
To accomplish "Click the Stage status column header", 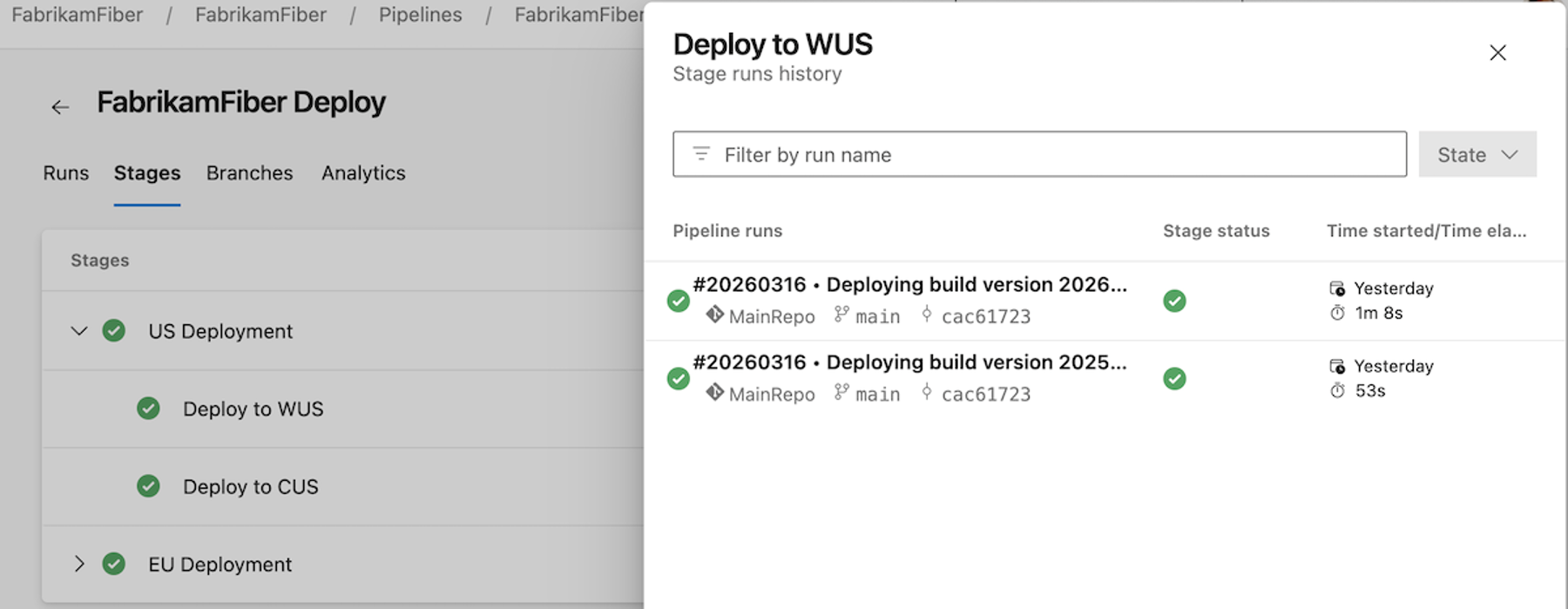I will pyautogui.click(x=1216, y=231).
